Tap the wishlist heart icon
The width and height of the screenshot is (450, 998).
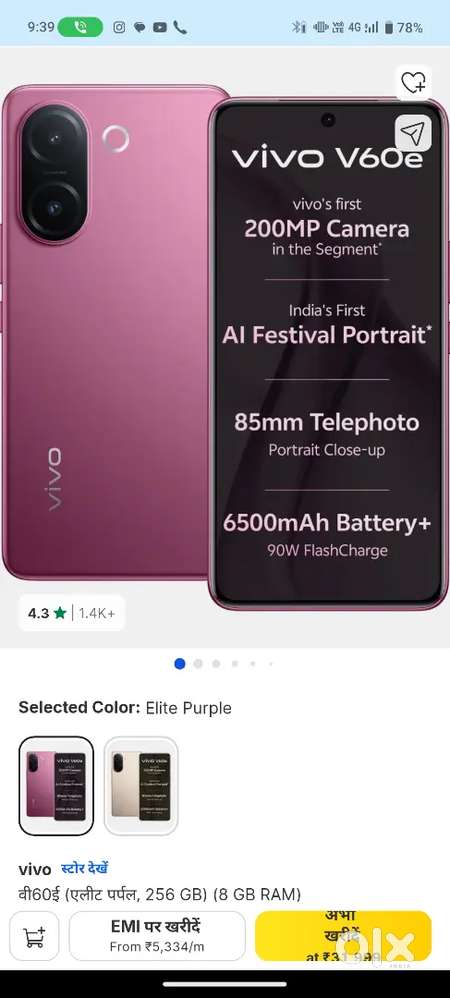[414, 83]
